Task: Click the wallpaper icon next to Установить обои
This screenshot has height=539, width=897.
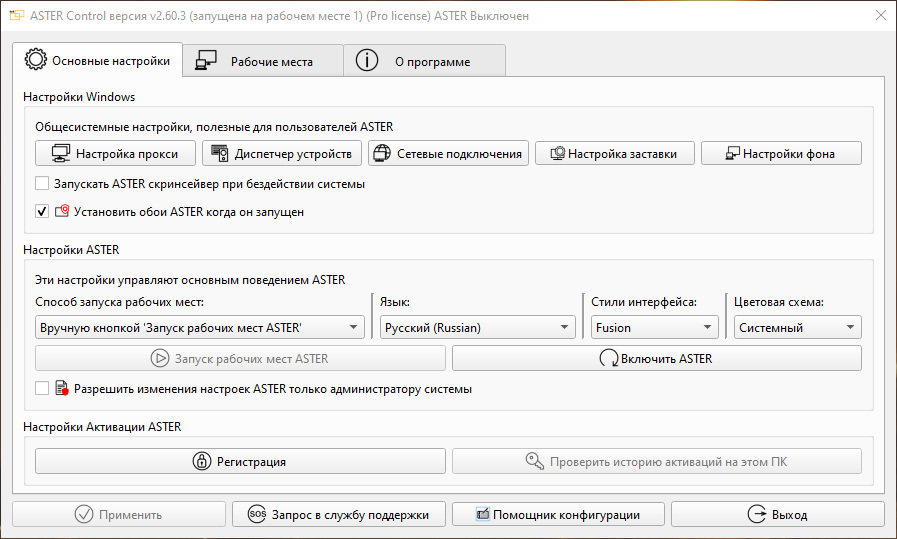Action: pyautogui.click(x=62, y=211)
